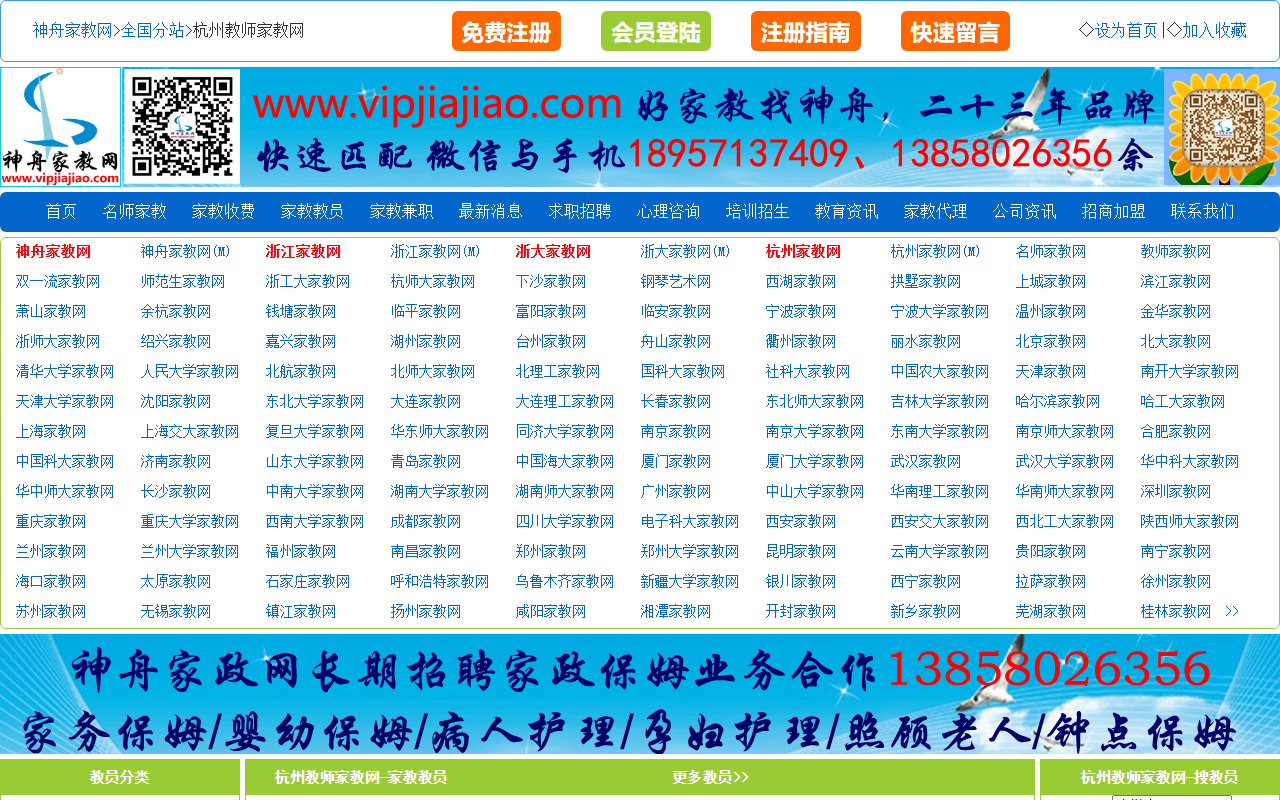This screenshot has width=1280, height=800.
Task: Open 南京家教网 link
Action: point(676,431)
